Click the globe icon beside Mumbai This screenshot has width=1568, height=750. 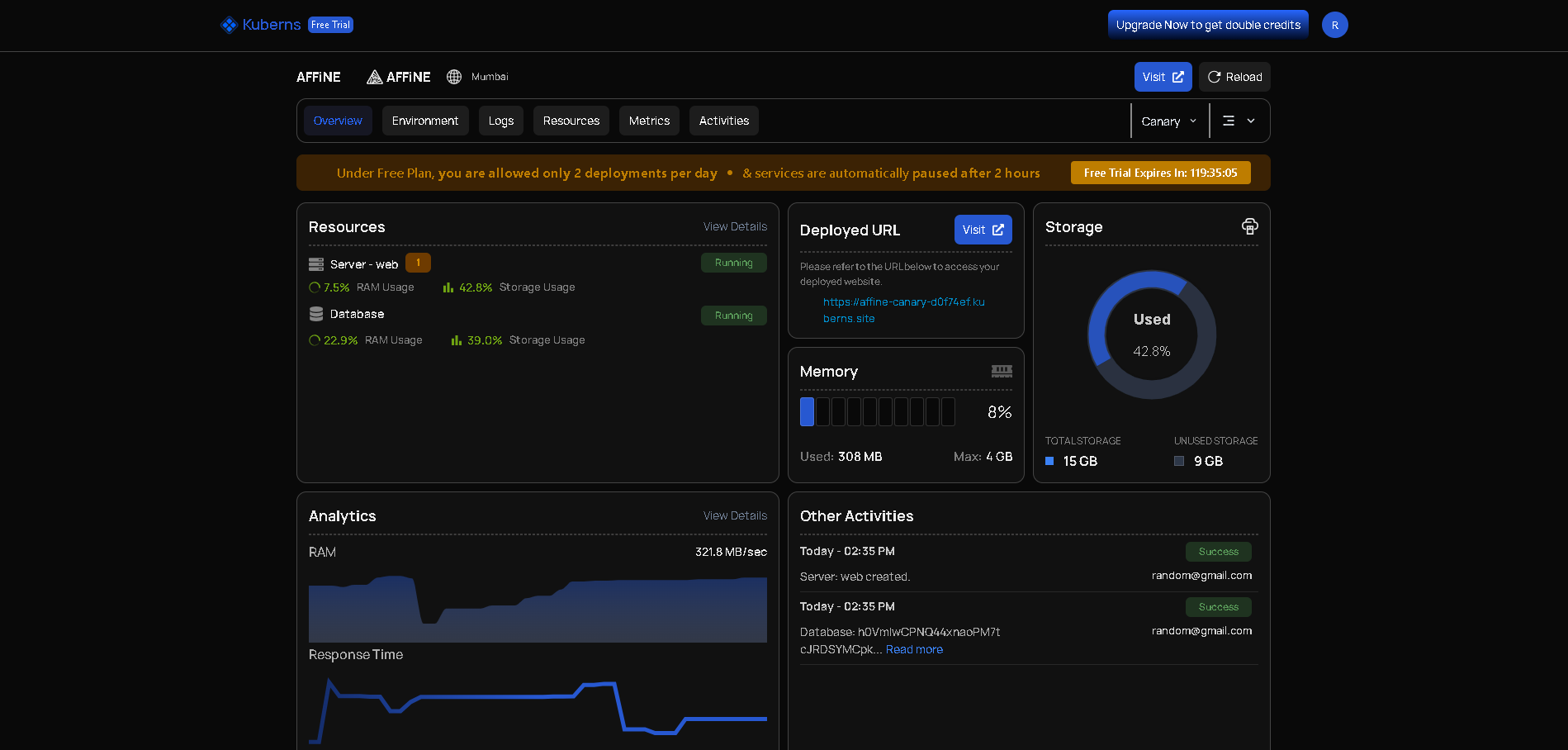(454, 77)
